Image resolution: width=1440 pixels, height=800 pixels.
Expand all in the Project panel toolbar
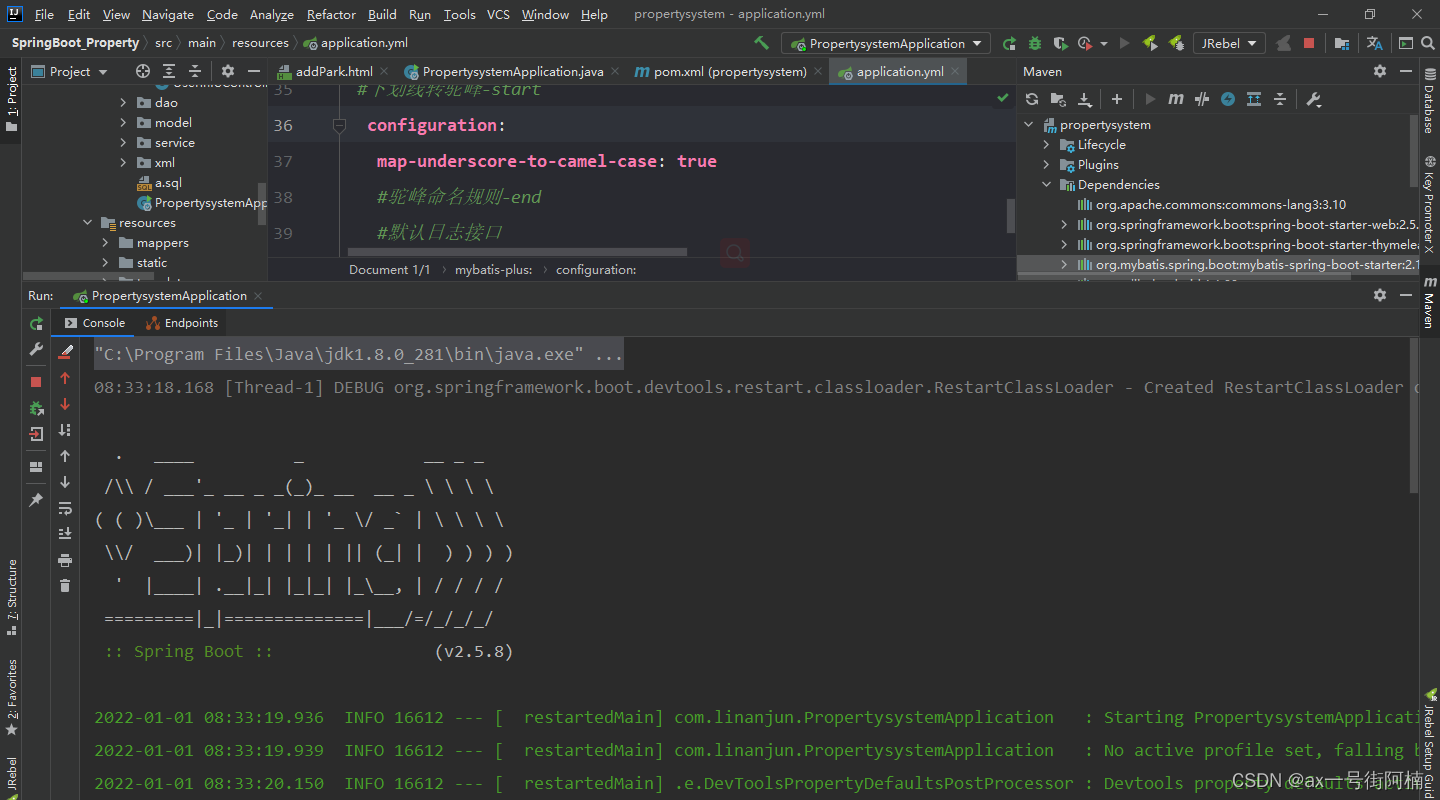tap(169, 71)
